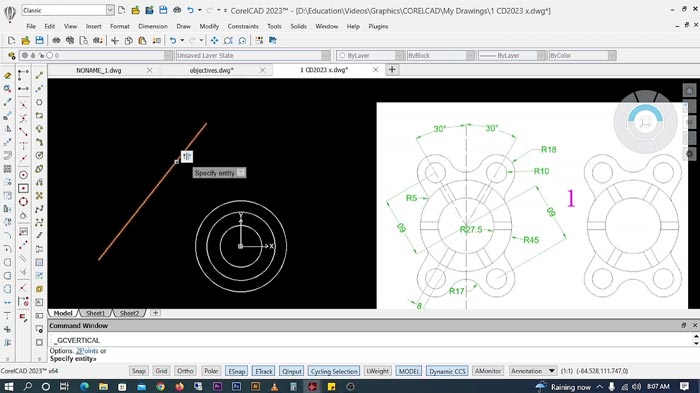This screenshot has width=700, height=393.
Task: Open the Layers Manager icon left of layer box
Action: 12,56
